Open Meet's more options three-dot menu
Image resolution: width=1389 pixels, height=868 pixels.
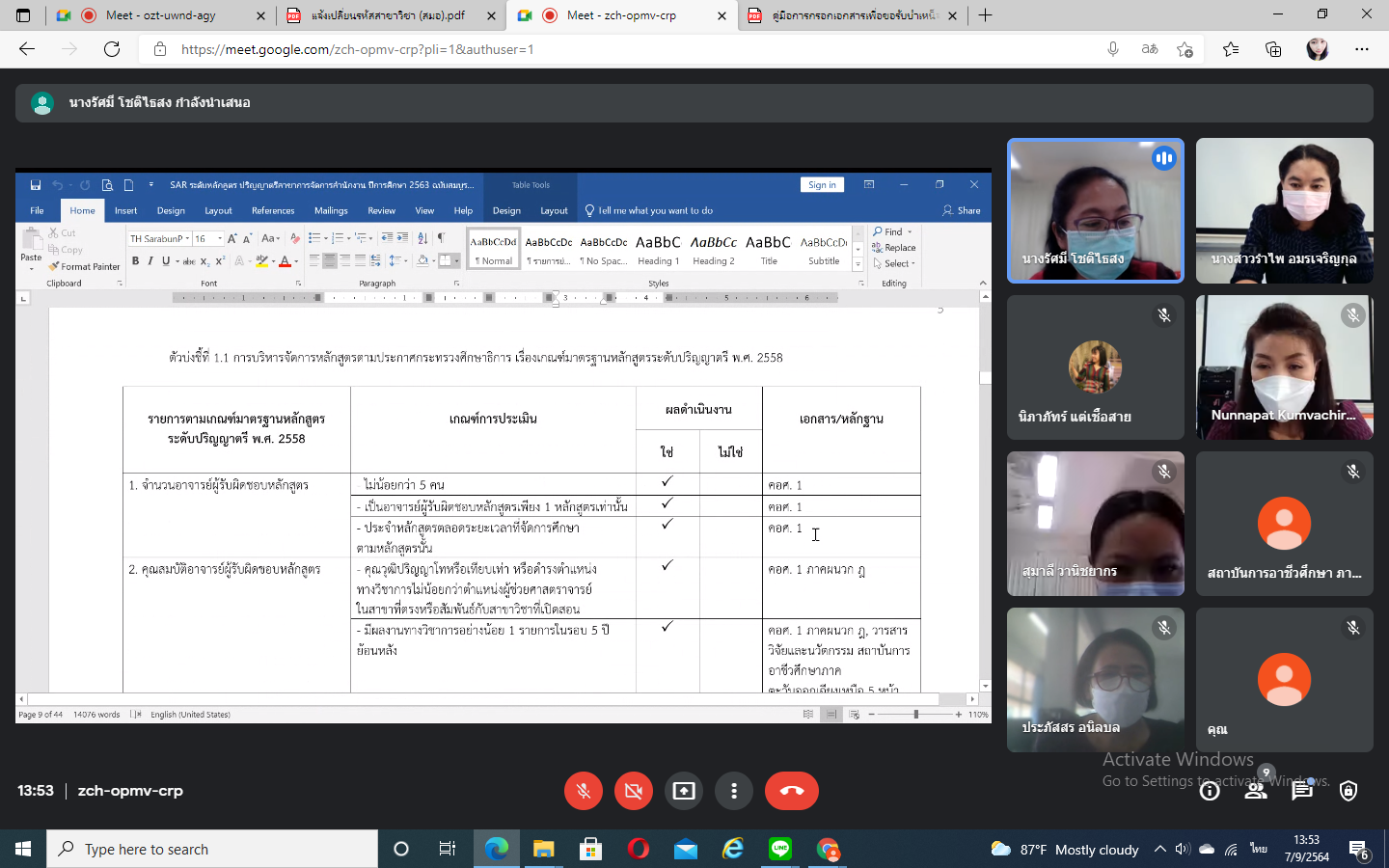coord(734,791)
